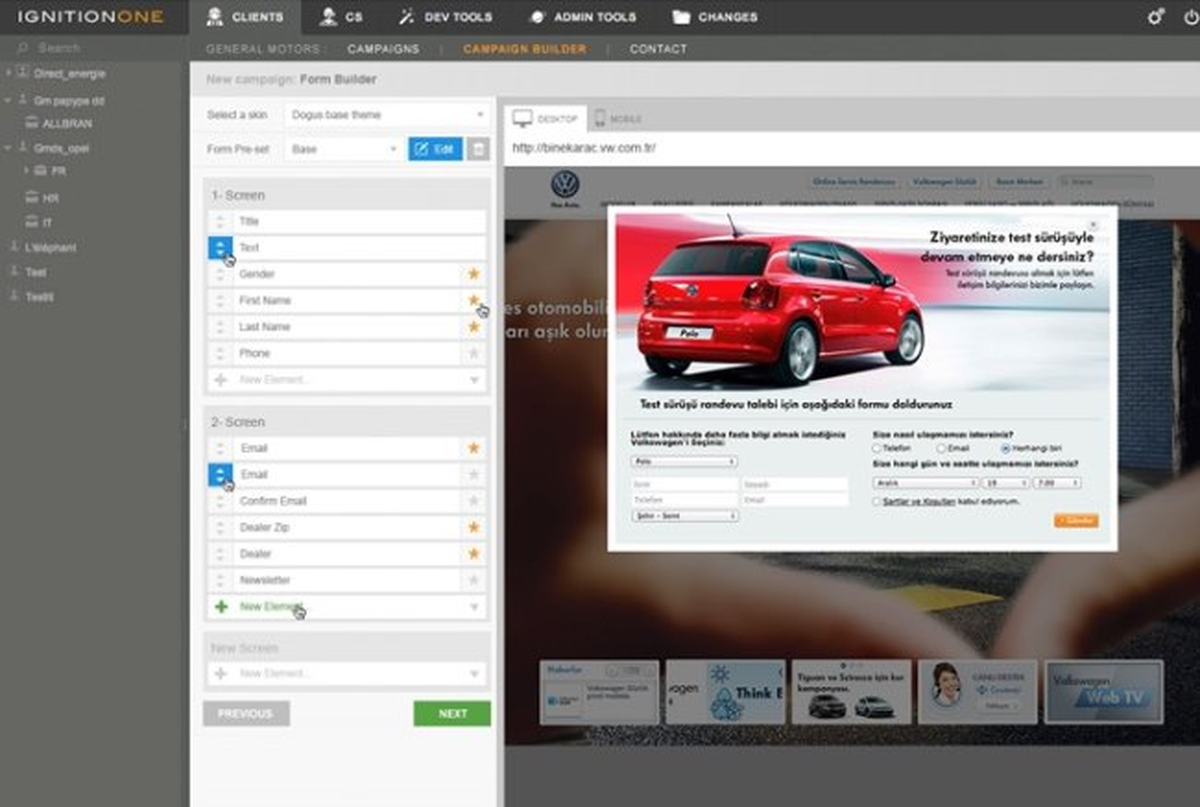1200x807 pixels.
Task: Click the reorder handle beside Dealer Zip
Action: 220,527
